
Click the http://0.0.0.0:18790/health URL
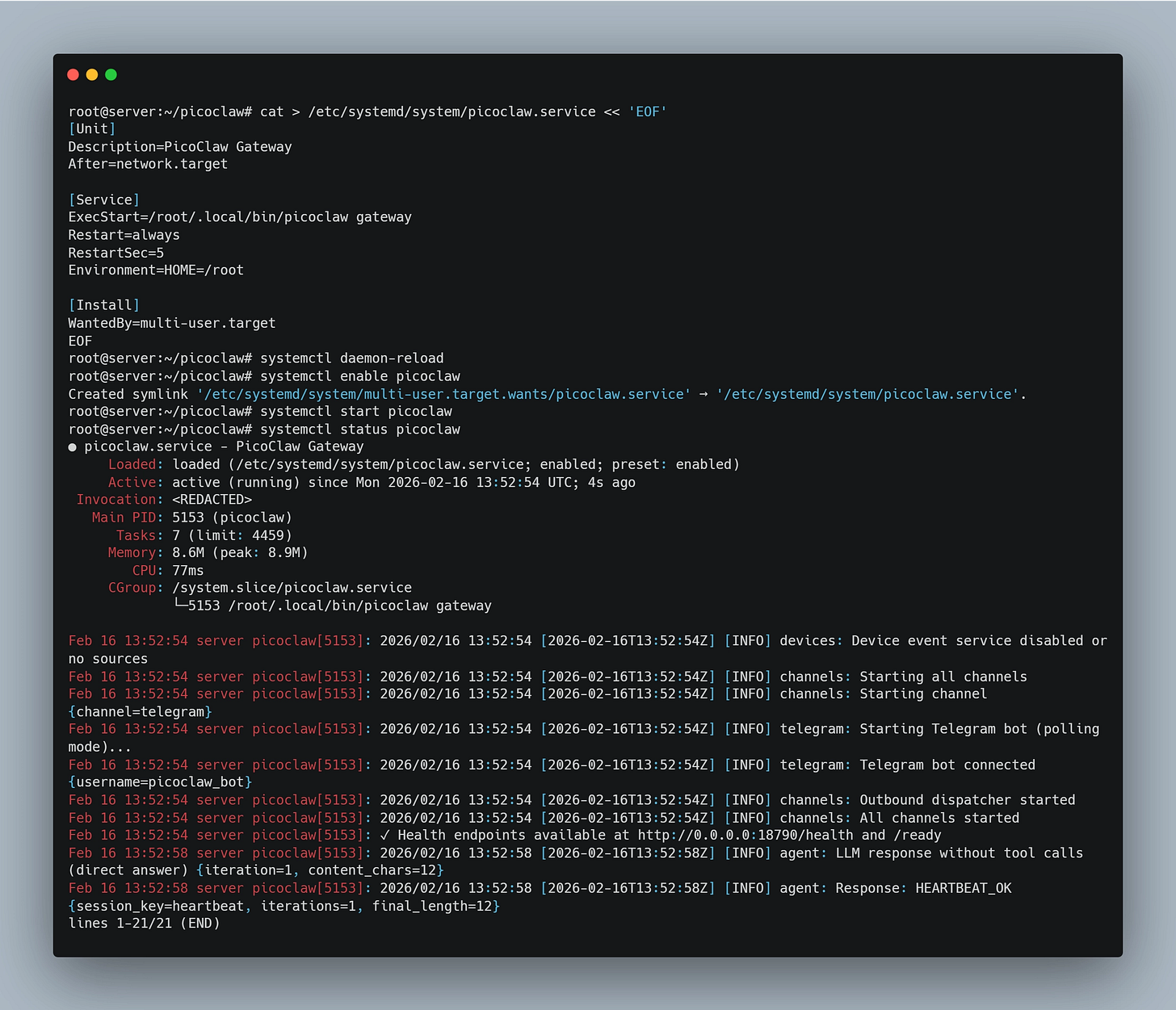[x=745, y=836]
